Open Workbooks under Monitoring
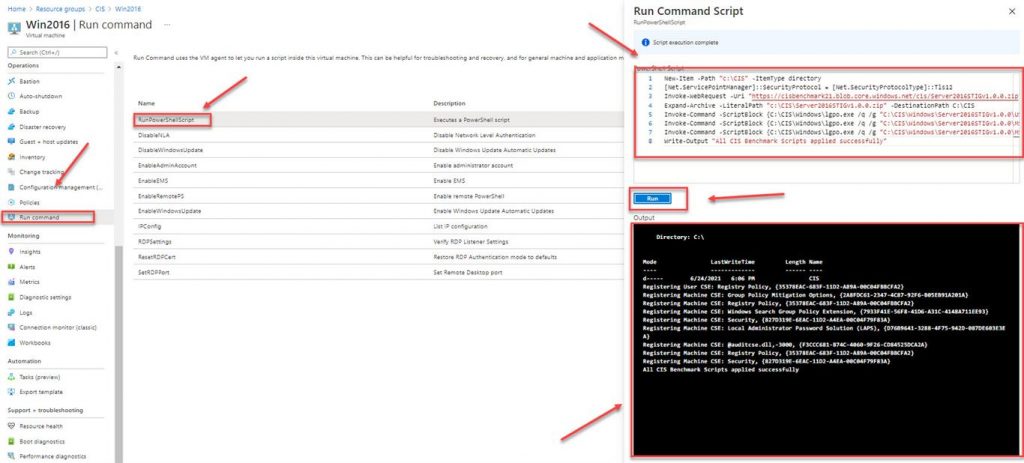The height and width of the screenshot is (463, 1024). pos(35,343)
